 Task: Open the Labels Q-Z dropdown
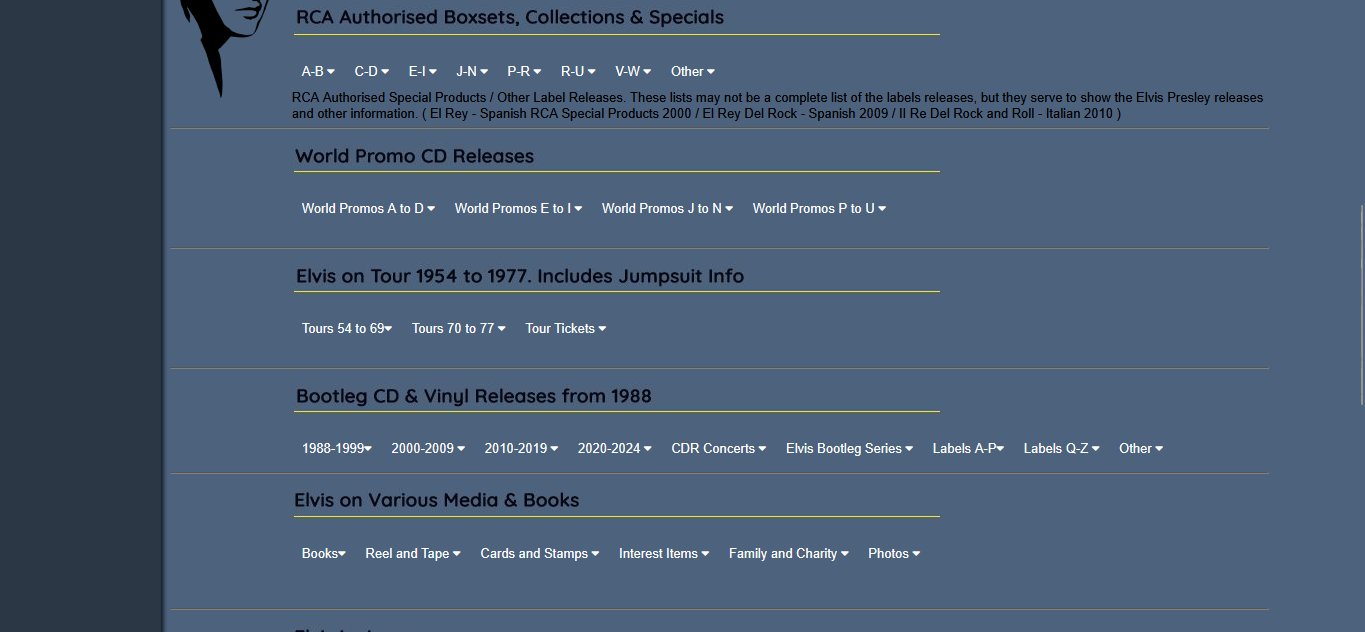pos(1061,448)
